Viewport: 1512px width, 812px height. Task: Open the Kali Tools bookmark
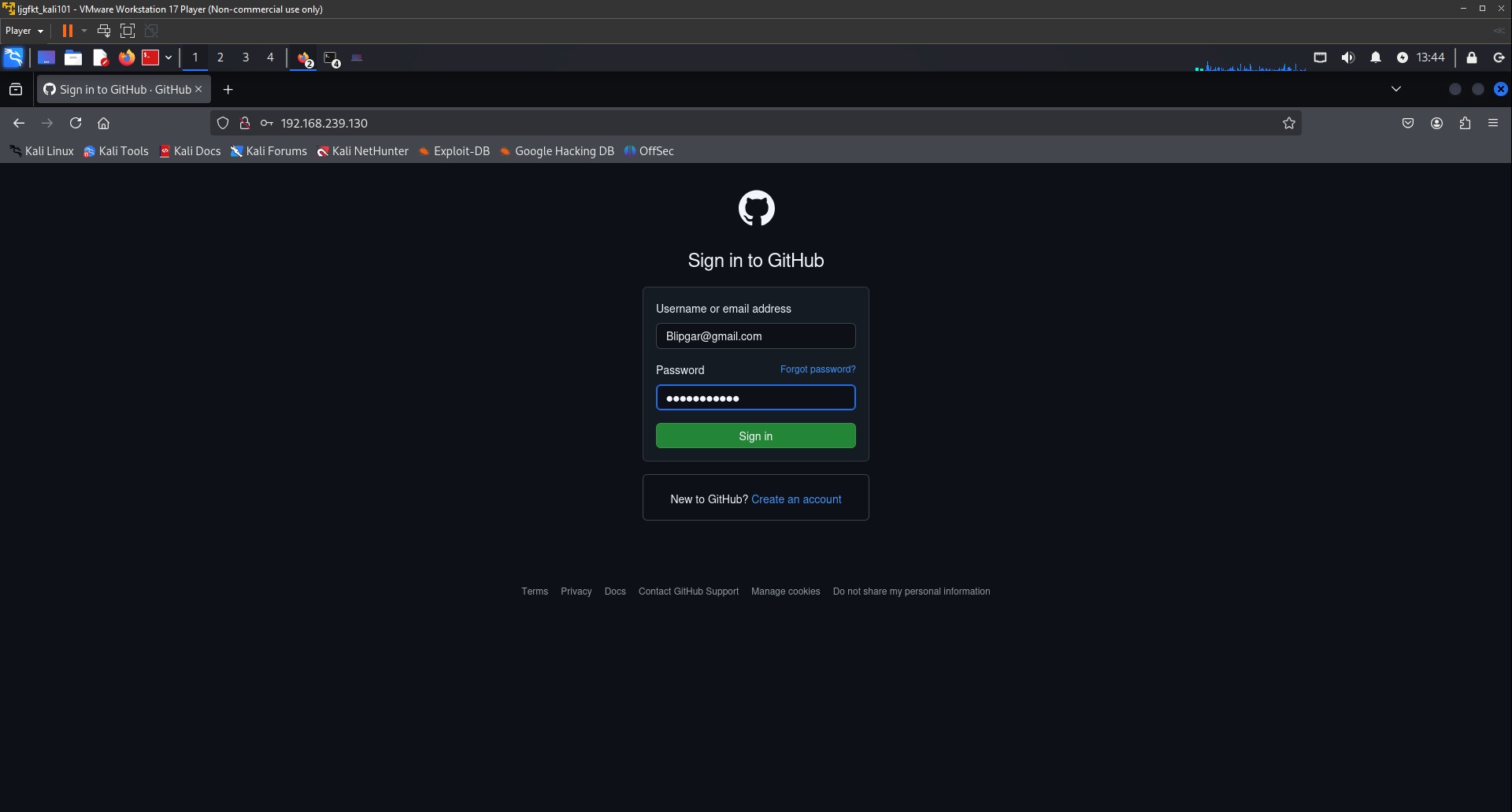[x=116, y=151]
